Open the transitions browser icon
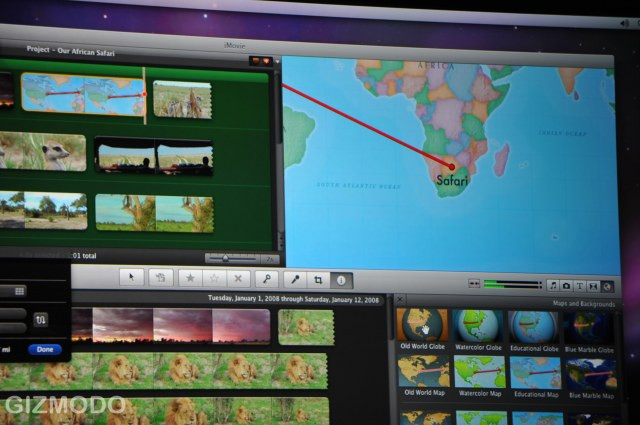The height and width of the screenshot is (425, 640). 593,287
